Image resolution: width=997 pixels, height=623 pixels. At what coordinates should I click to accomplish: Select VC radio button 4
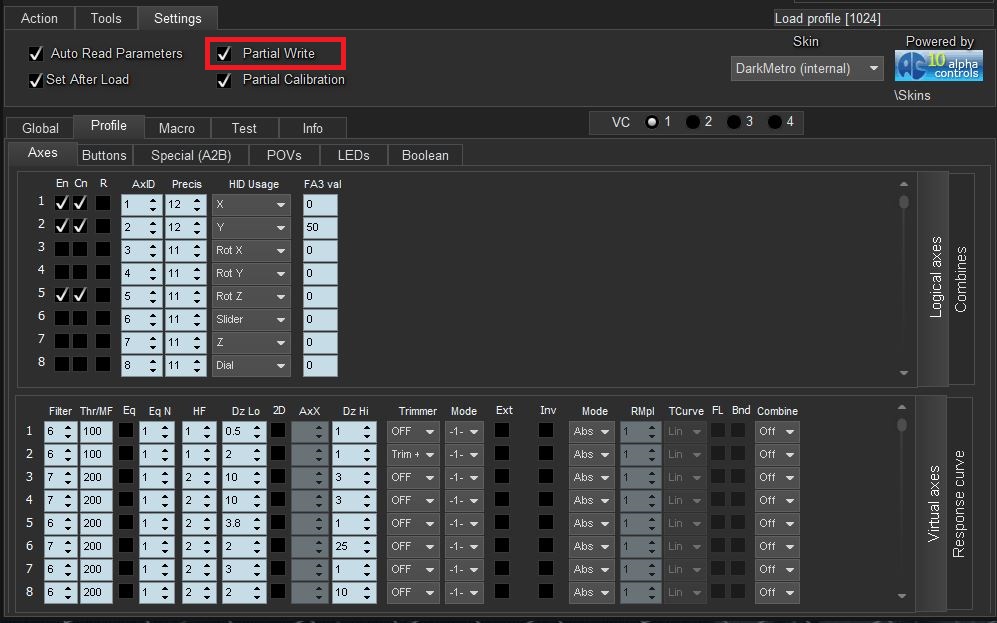coord(774,122)
